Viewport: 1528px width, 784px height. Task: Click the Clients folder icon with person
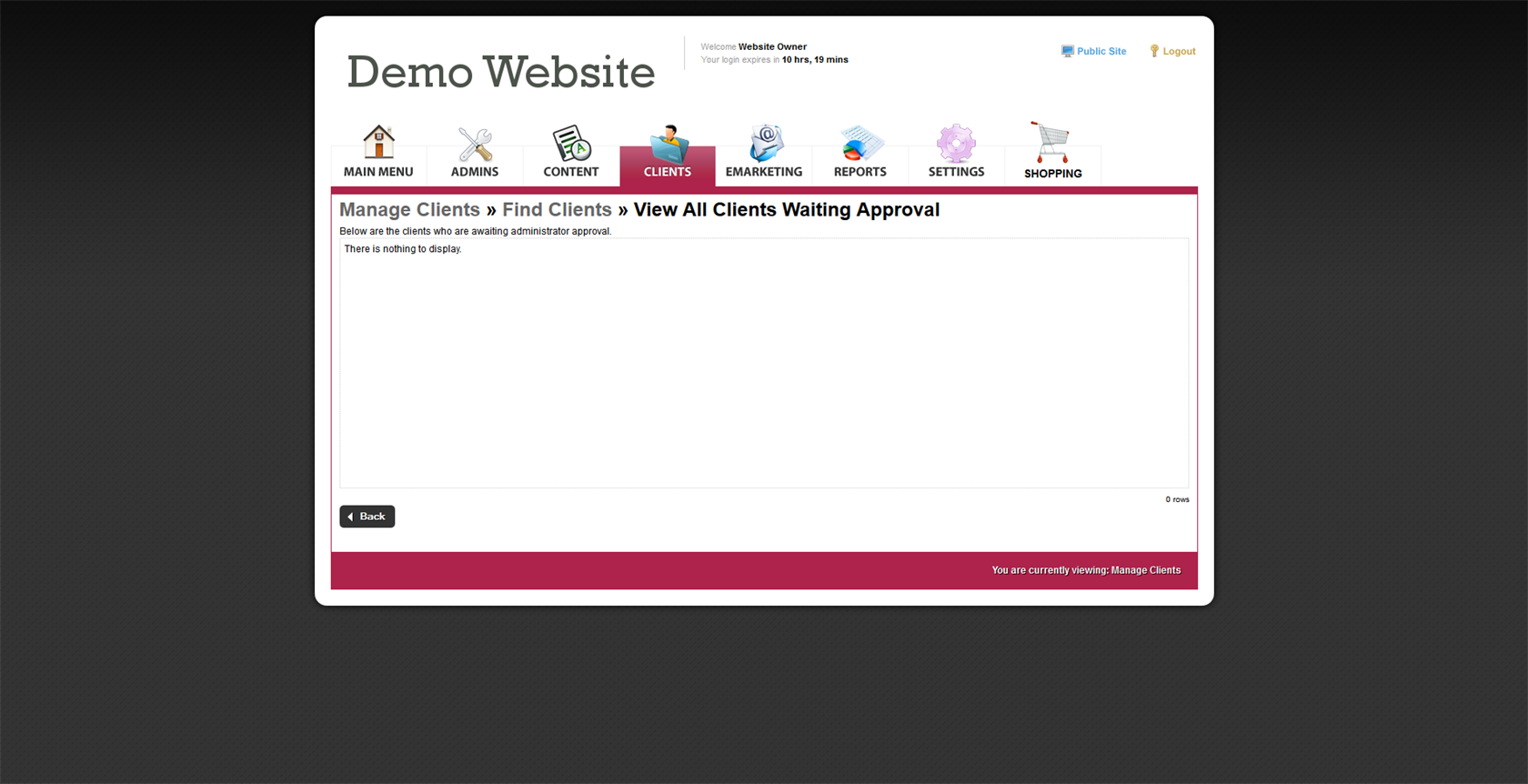click(668, 144)
